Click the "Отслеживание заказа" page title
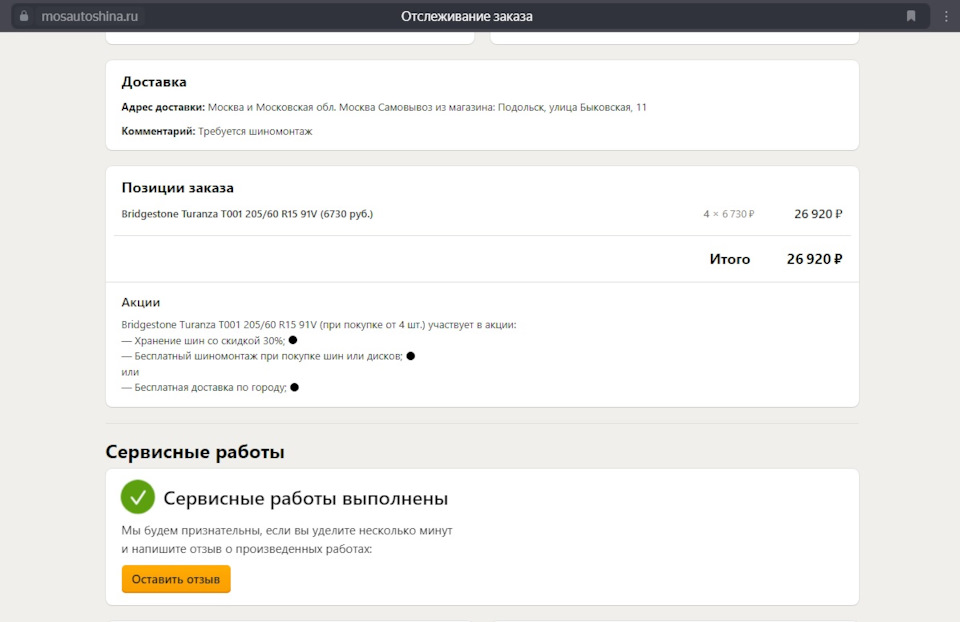 [x=467, y=16]
